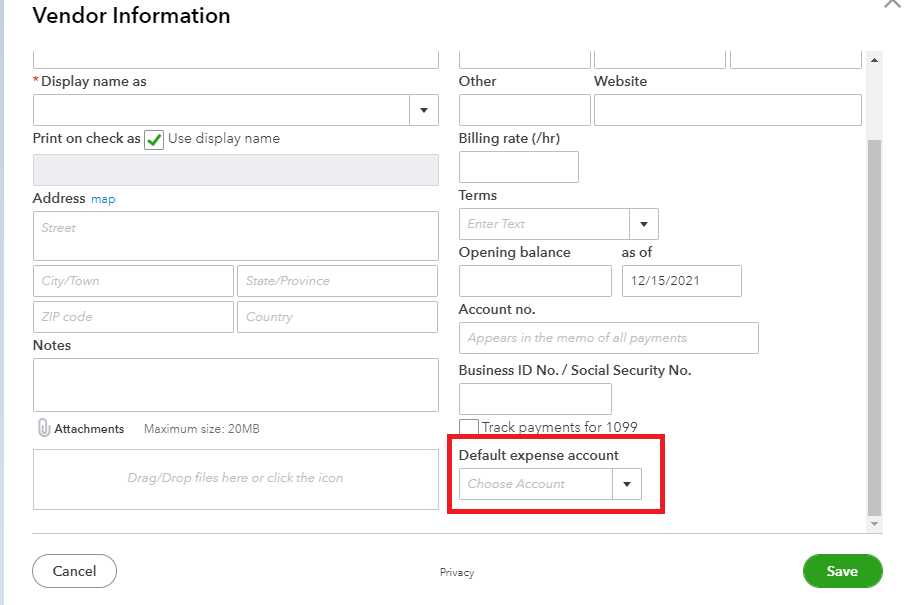Open the Privacy link
Viewport: 908px width, 605px height.
click(x=457, y=572)
